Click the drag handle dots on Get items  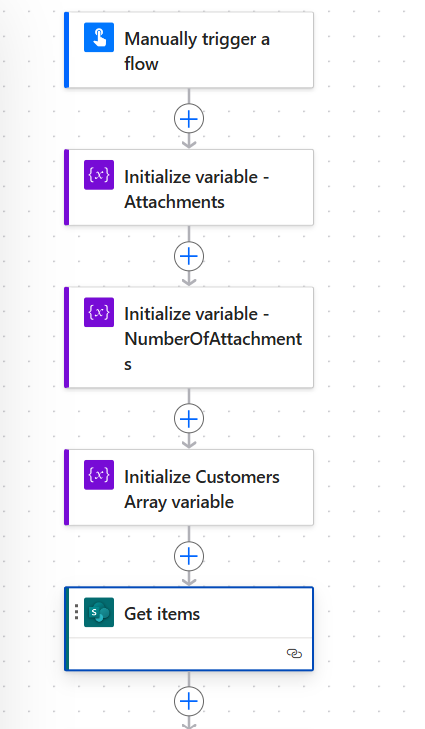pos(76,612)
